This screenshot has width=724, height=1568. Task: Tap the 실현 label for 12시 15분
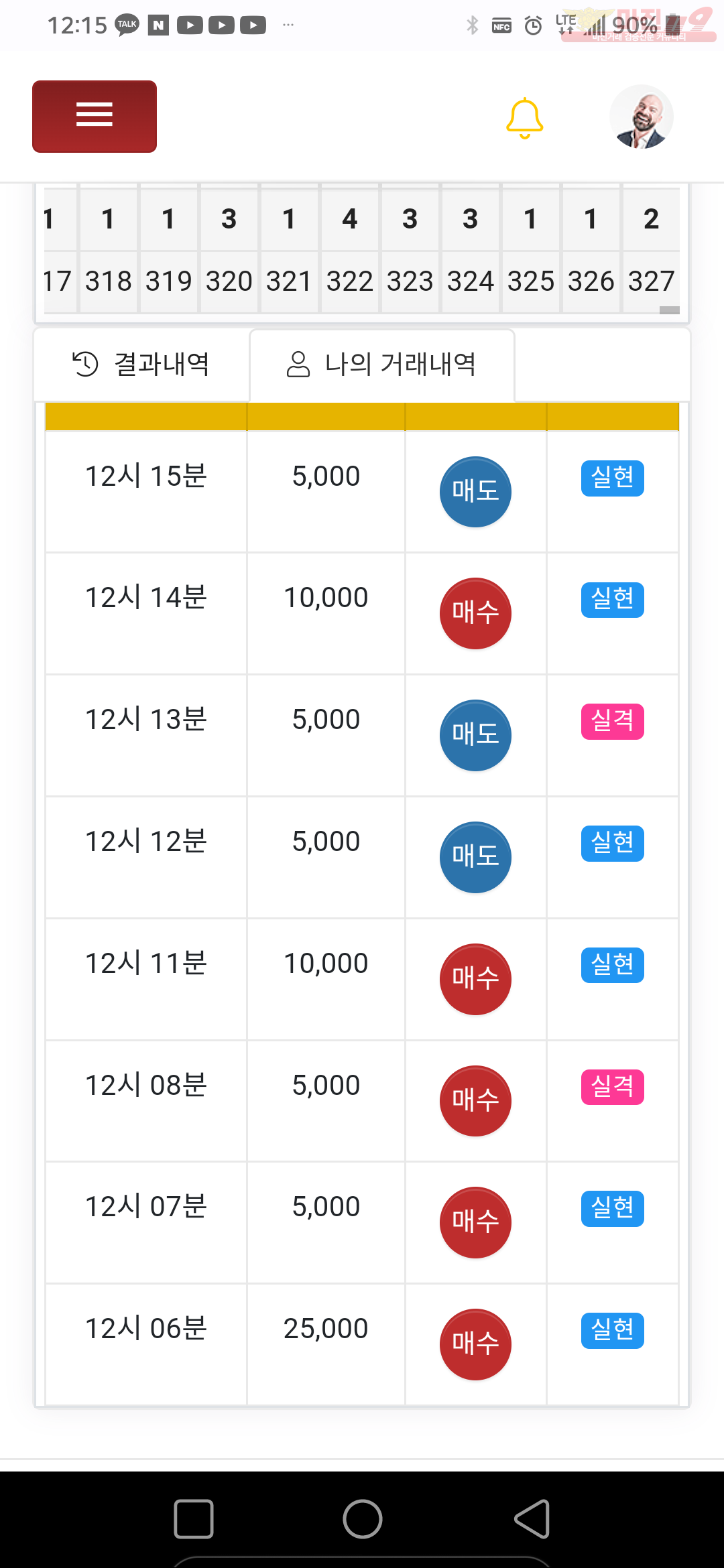[x=613, y=478]
